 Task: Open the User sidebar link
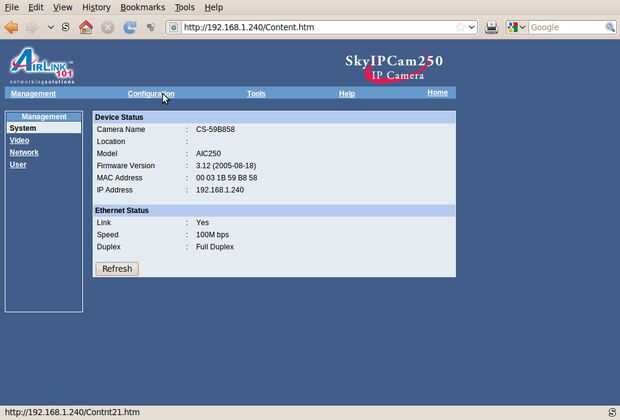(18, 164)
